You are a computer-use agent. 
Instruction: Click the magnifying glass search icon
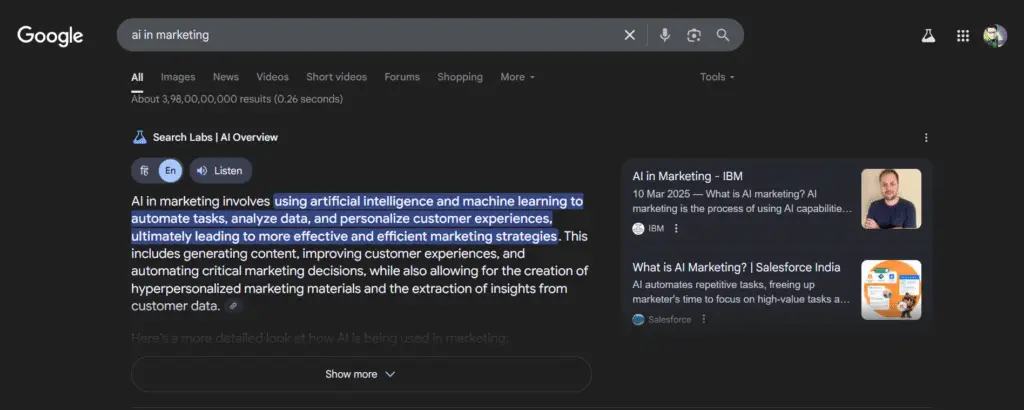coord(723,35)
